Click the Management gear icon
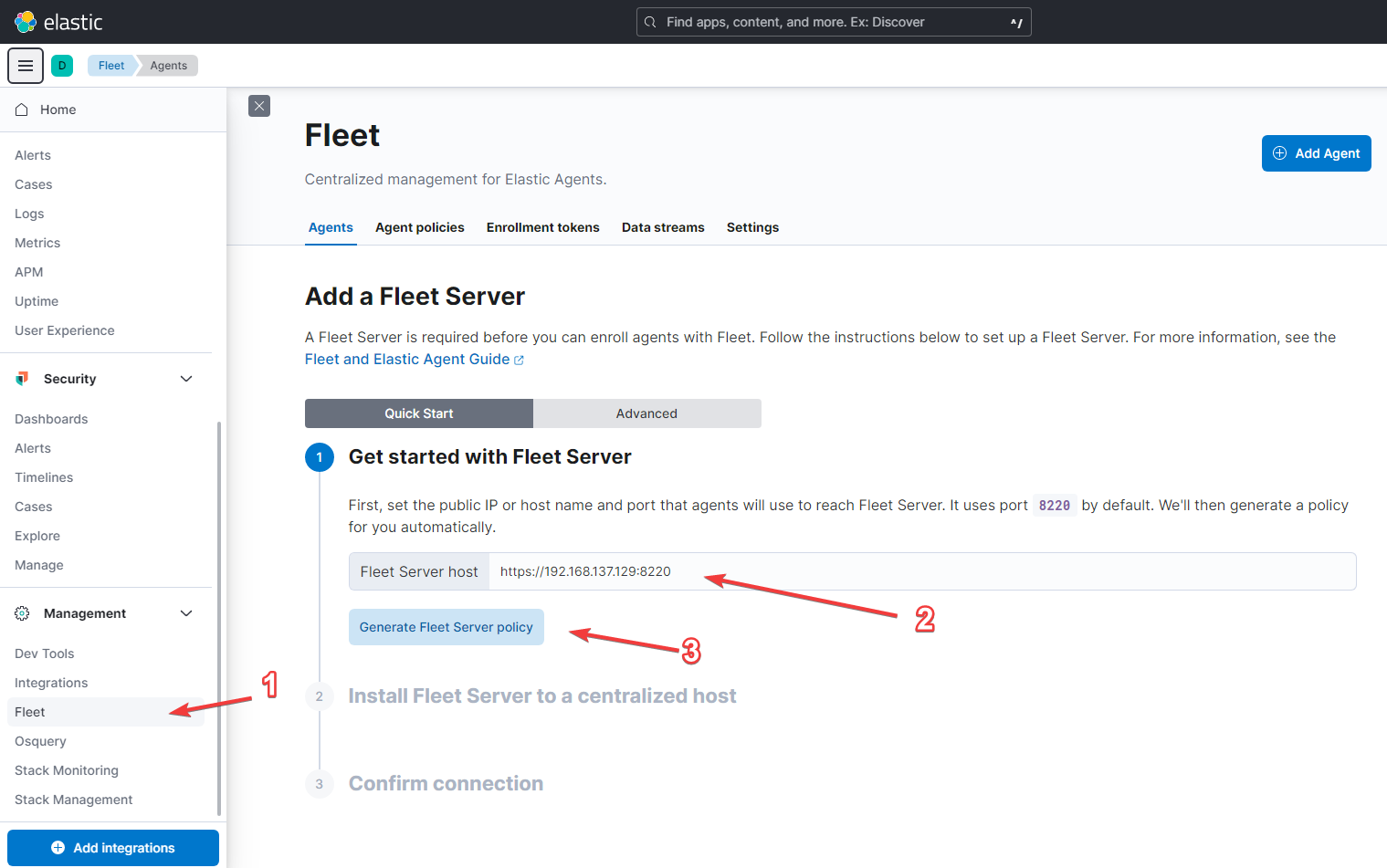The width and height of the screenshot is (1387, 868). pos(21,612)
